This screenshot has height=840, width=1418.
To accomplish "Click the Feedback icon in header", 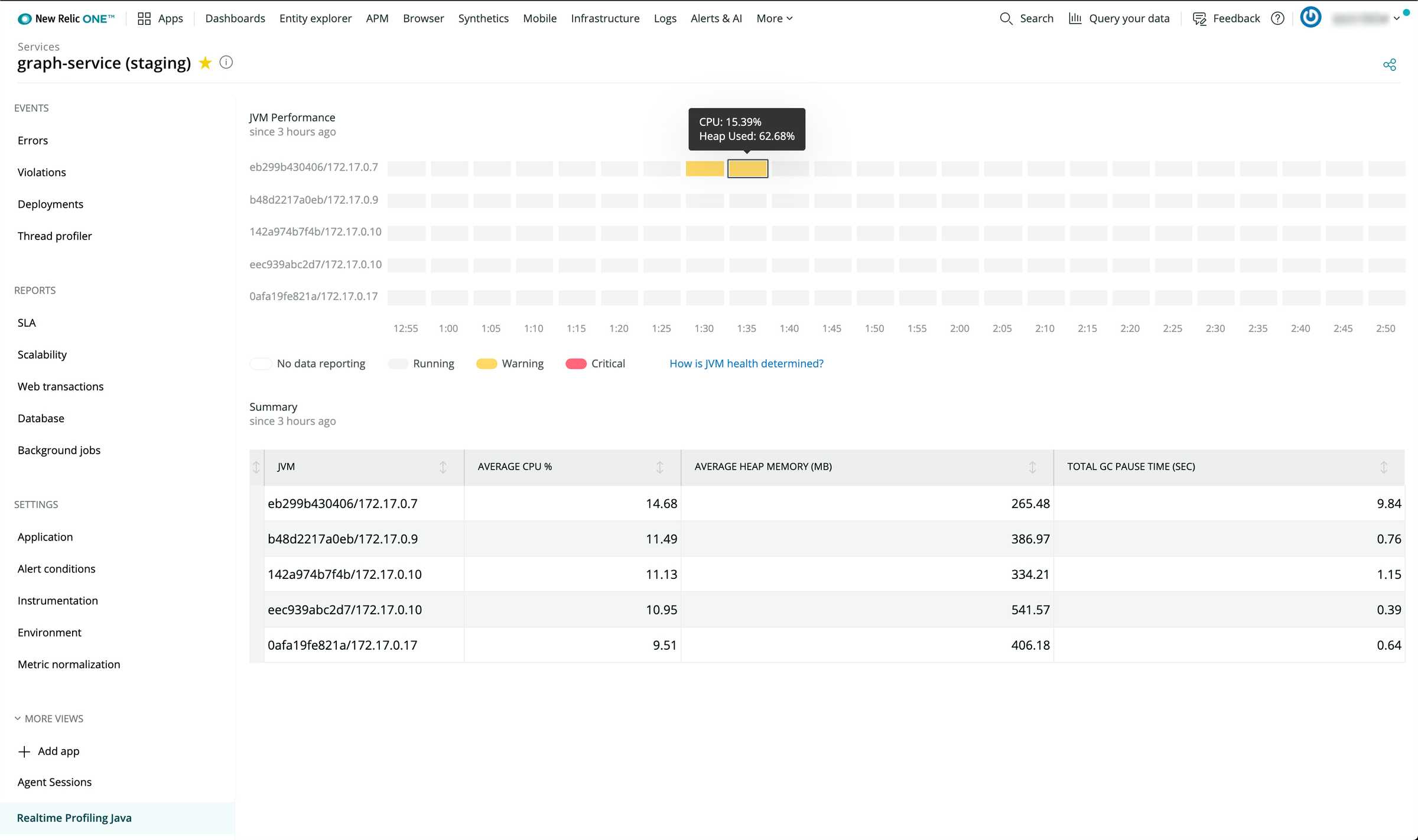I will [x=1199, y=18].
